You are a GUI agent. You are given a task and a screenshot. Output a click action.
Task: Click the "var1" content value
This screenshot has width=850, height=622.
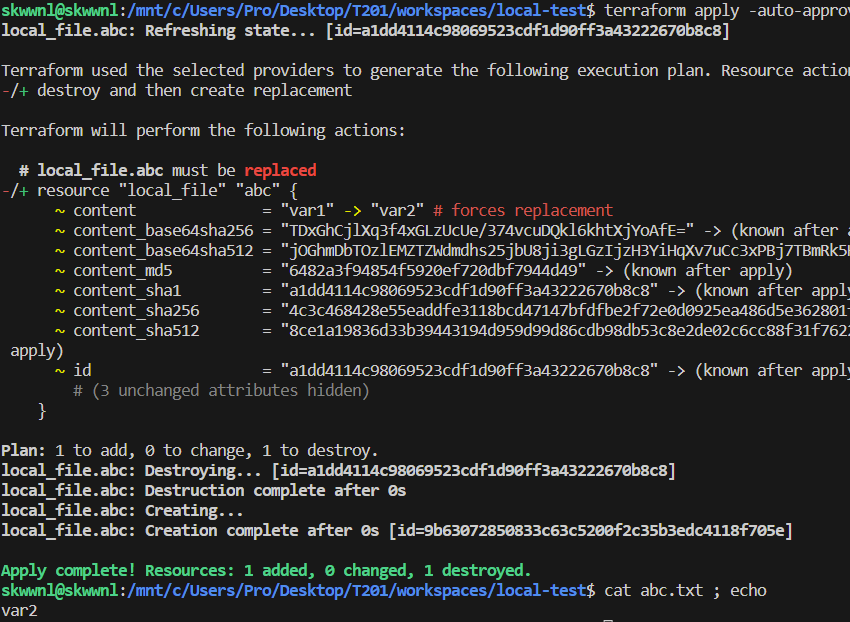coord(307,210)
